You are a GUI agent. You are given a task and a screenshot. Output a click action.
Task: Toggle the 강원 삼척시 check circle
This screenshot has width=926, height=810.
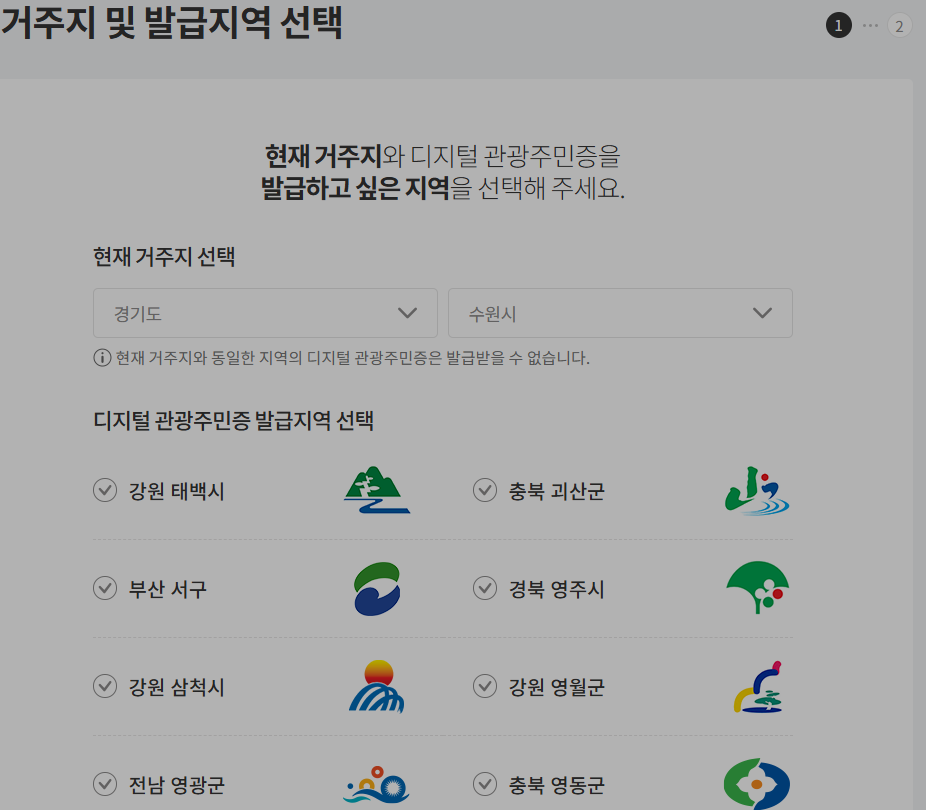[x=105, y=686]
